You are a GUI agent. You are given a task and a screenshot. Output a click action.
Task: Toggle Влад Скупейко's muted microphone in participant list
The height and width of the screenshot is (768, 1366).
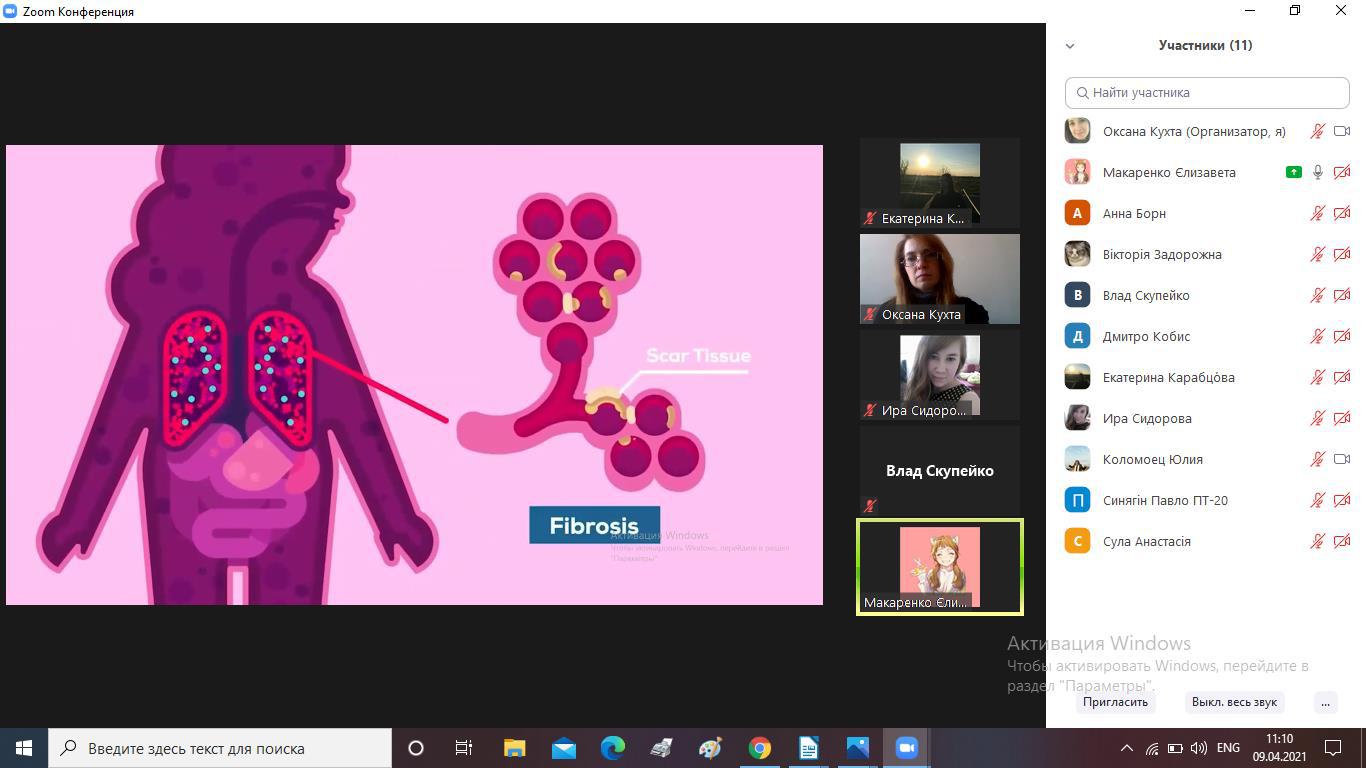1318,295
